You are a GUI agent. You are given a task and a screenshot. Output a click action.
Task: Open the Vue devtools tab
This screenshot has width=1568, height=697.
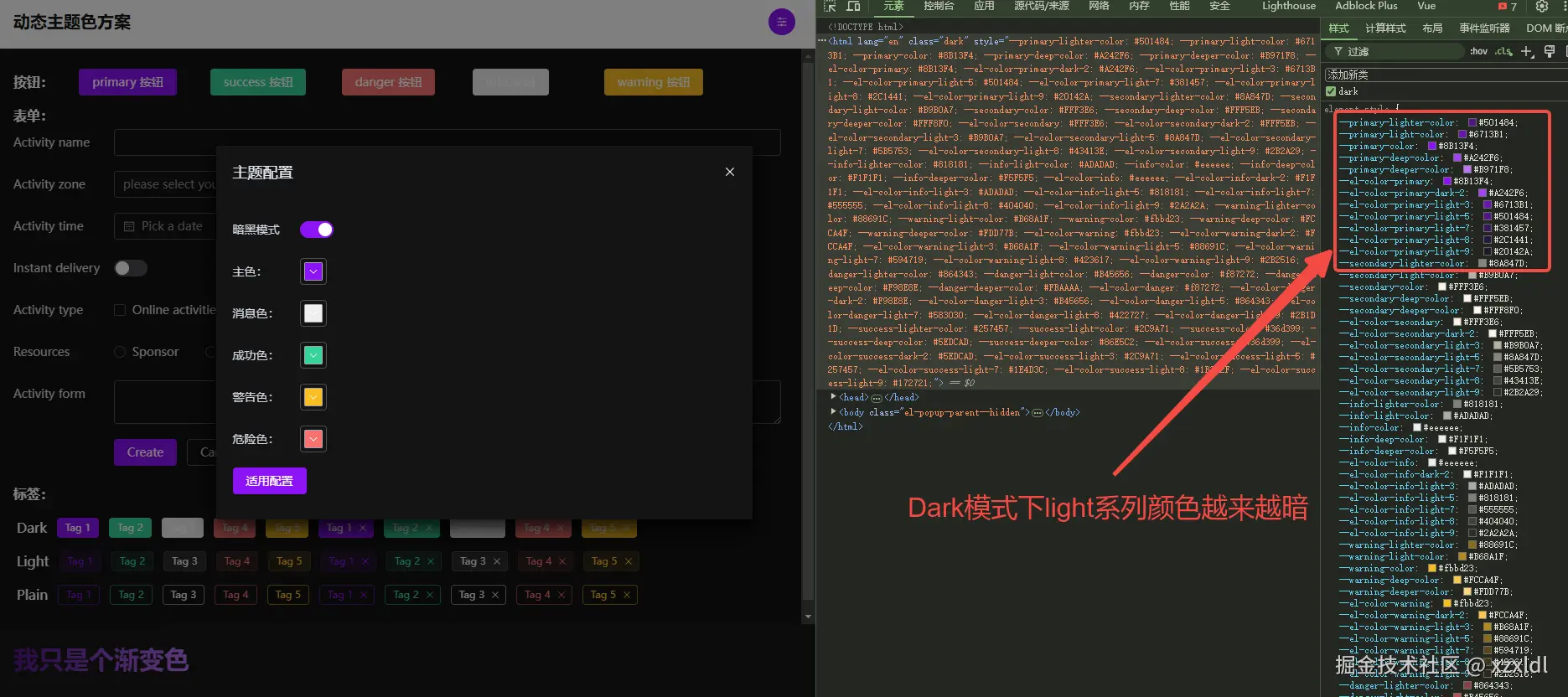(1426, 6)
